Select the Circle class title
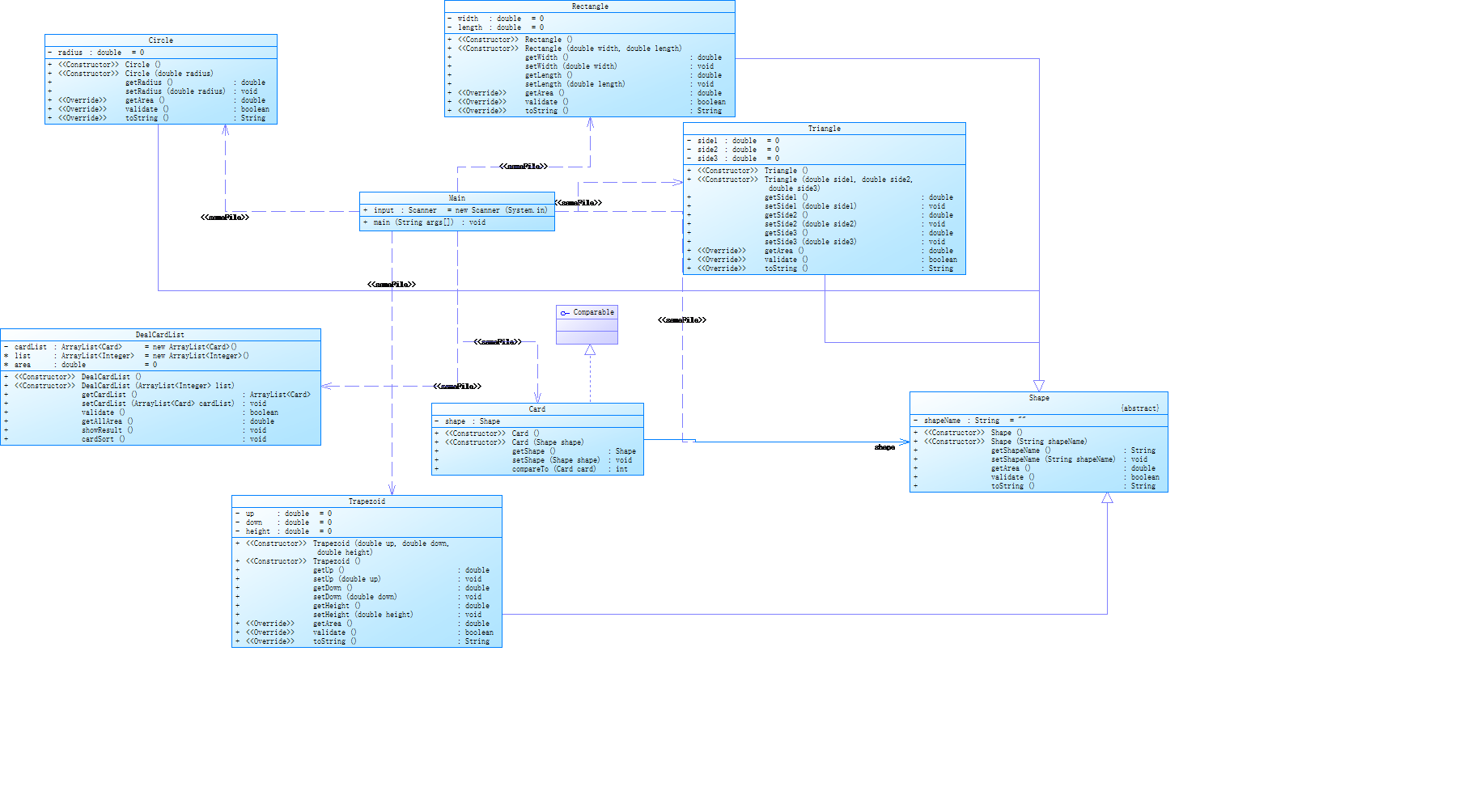Viewport: 1463px width, 812px height. point(161,40)
